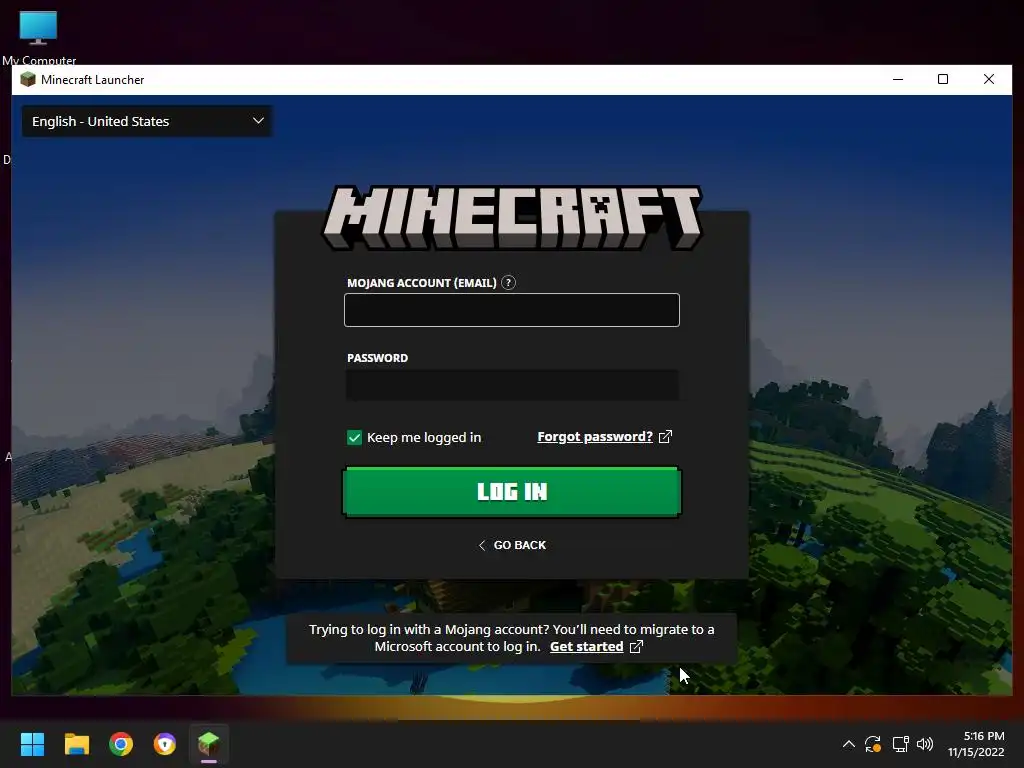This screenshot has height=768, width=1024.
Task: Close the Minecraft Launcher window
Action: 989,80
